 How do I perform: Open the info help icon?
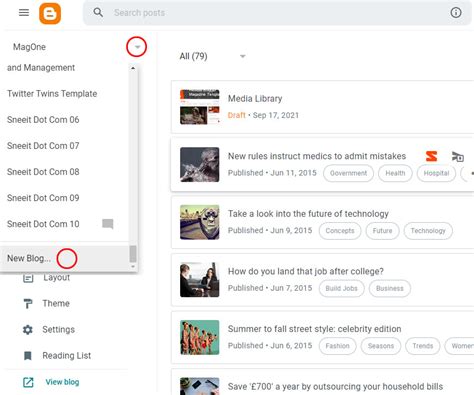(x=456, y=13)
